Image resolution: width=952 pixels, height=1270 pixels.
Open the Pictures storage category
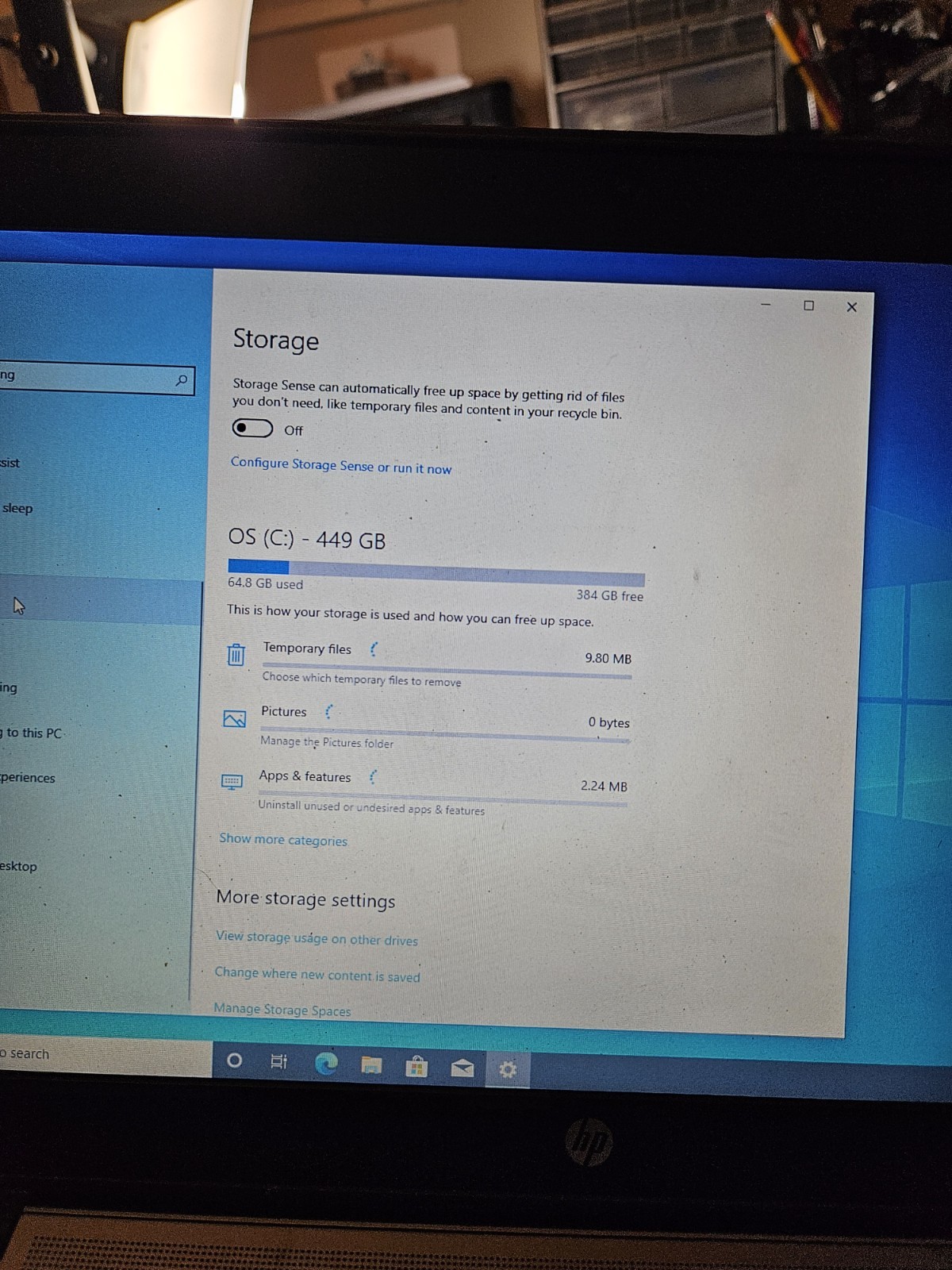(428, 726)
